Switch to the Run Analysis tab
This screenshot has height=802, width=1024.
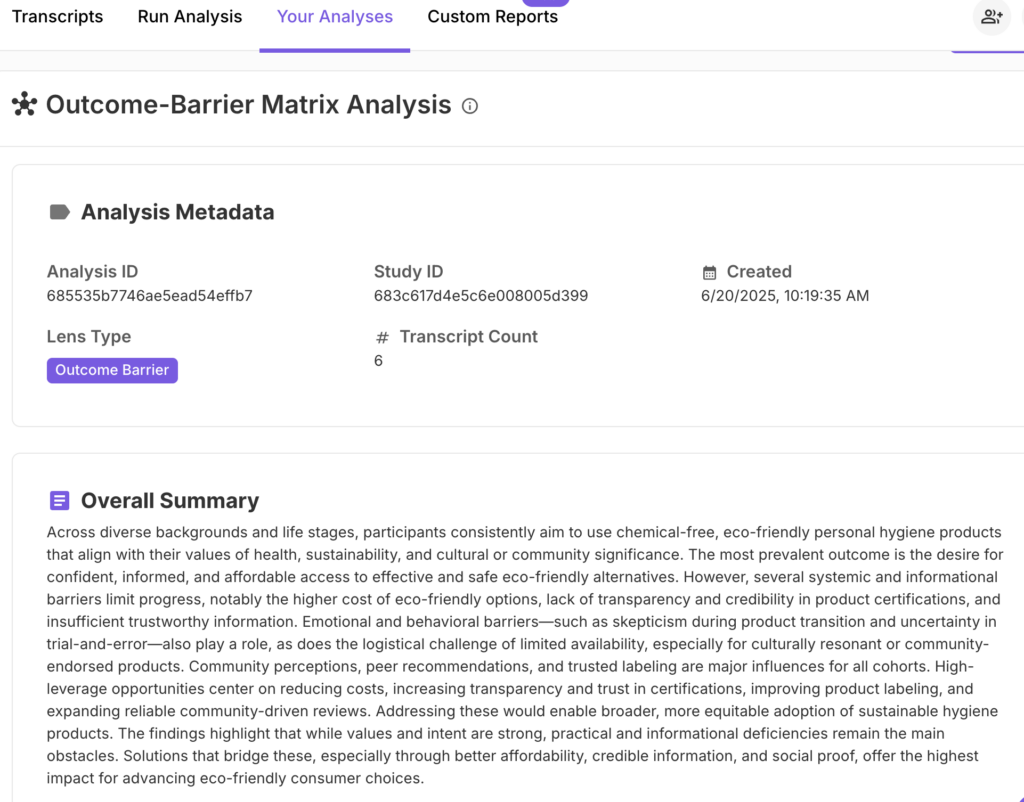click(190, 17)
